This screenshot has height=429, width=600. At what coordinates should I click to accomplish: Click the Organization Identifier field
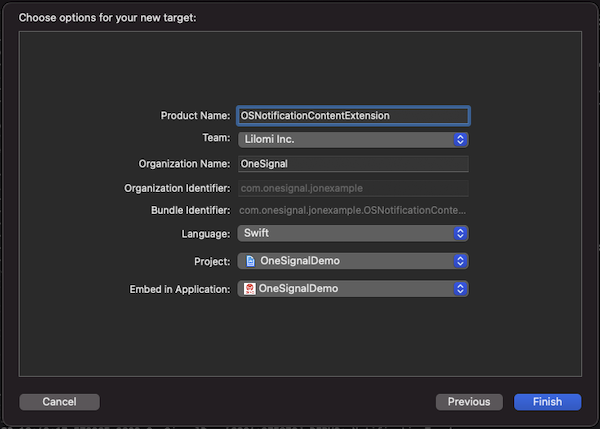(x=353, y=188)
